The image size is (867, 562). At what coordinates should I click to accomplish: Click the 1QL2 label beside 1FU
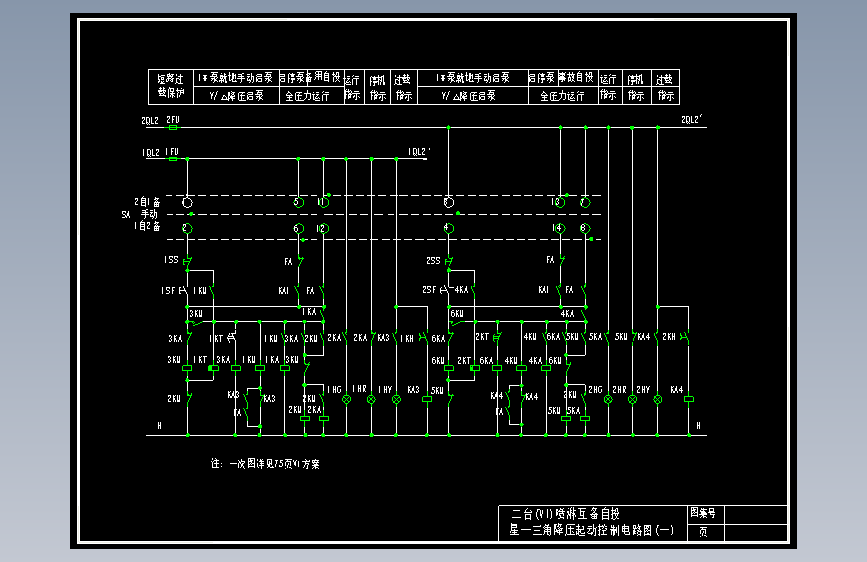151,153
